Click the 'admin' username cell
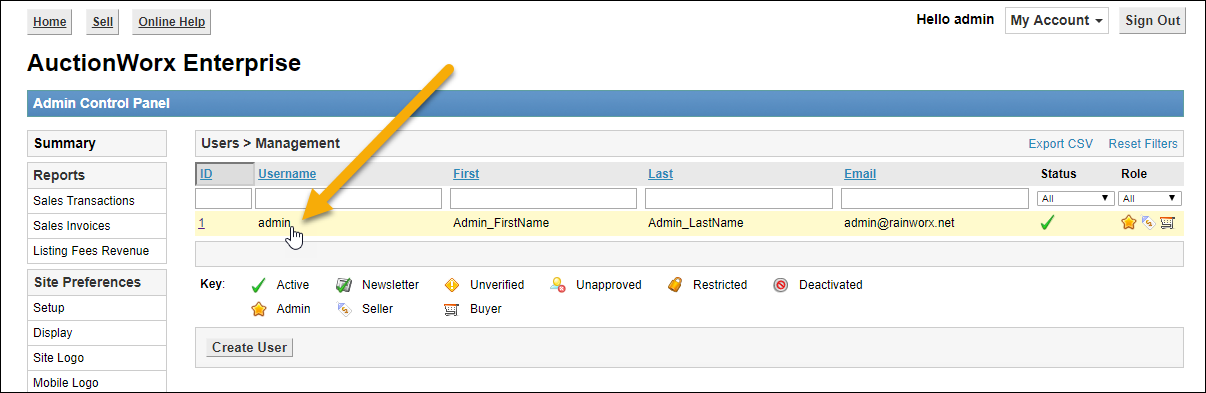Image resolution: width=1206 pixels, height=393 pixels. (x=274, y=223)
